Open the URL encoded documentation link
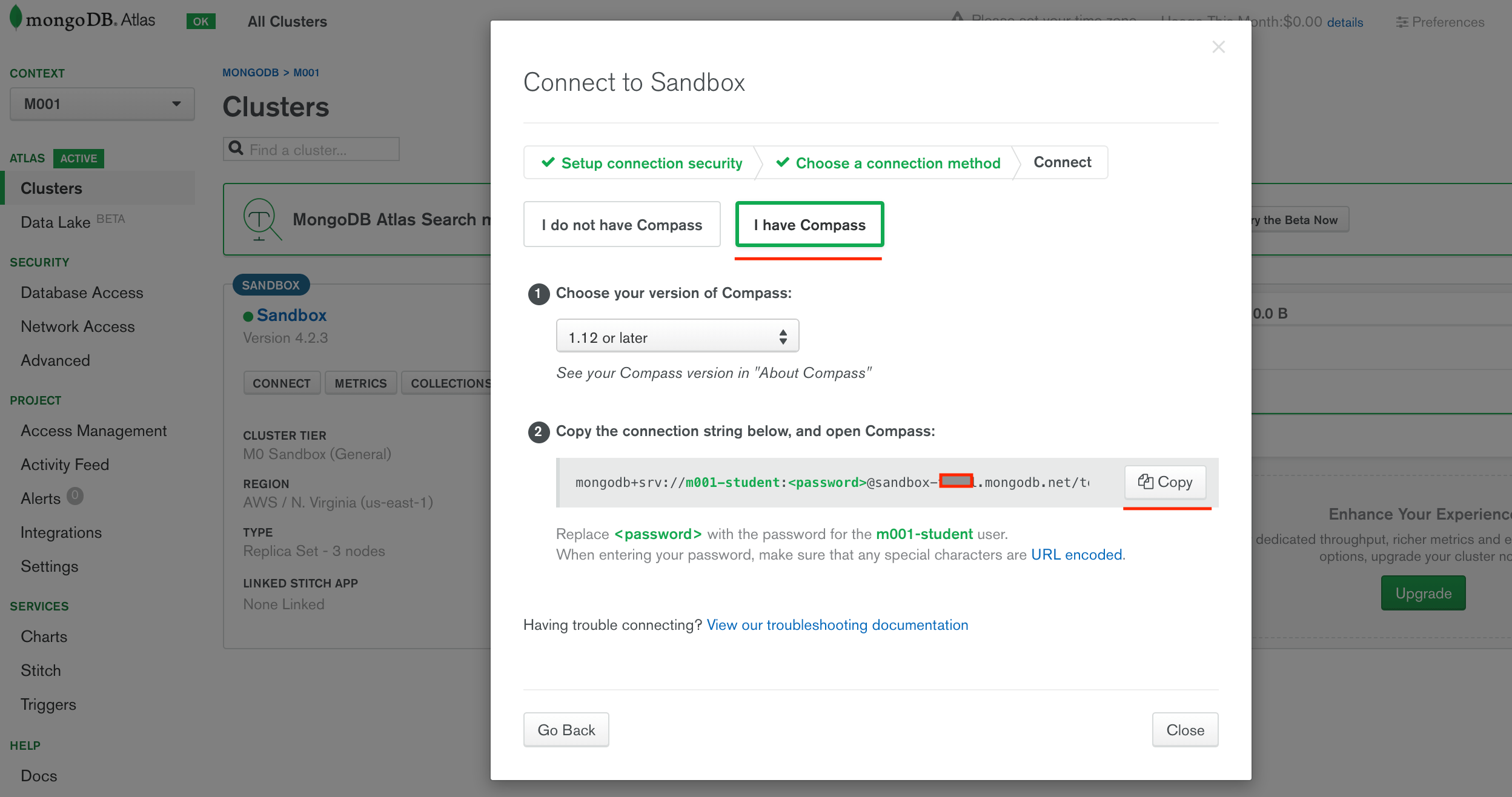This screenshot has width=1512, height=797. 1076,554
